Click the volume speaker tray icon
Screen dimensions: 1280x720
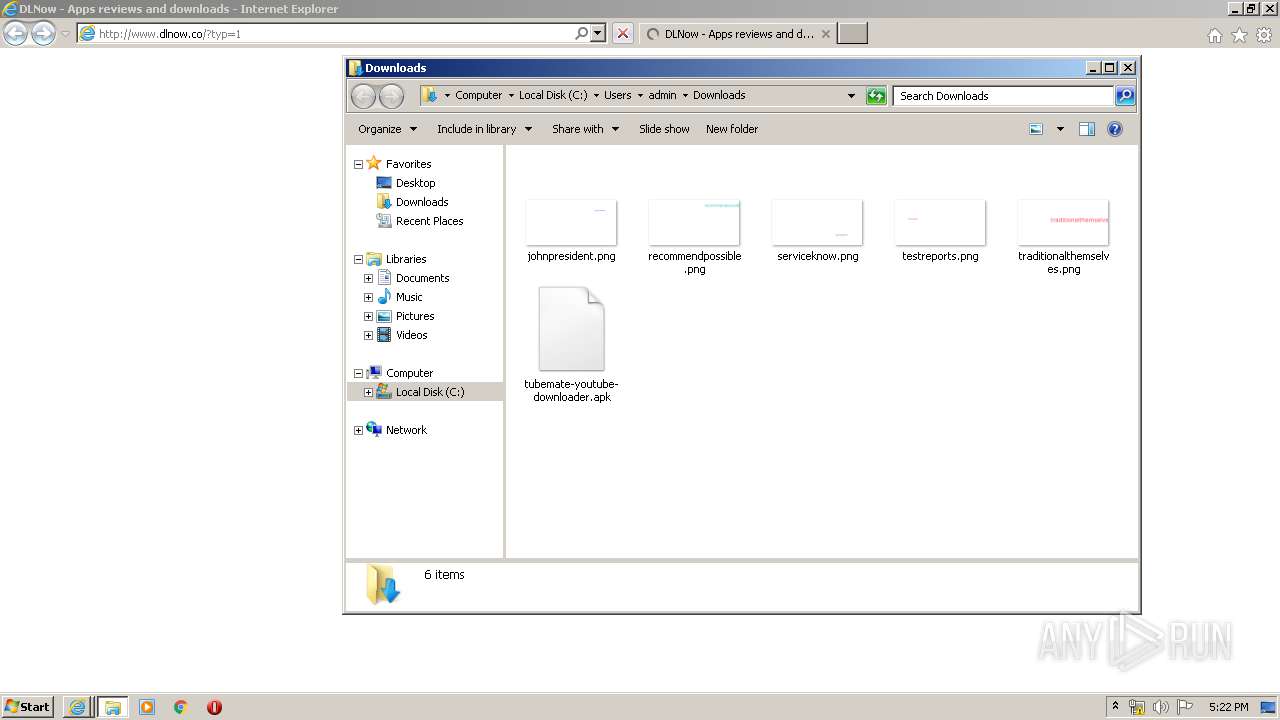tap(1161, 707)
